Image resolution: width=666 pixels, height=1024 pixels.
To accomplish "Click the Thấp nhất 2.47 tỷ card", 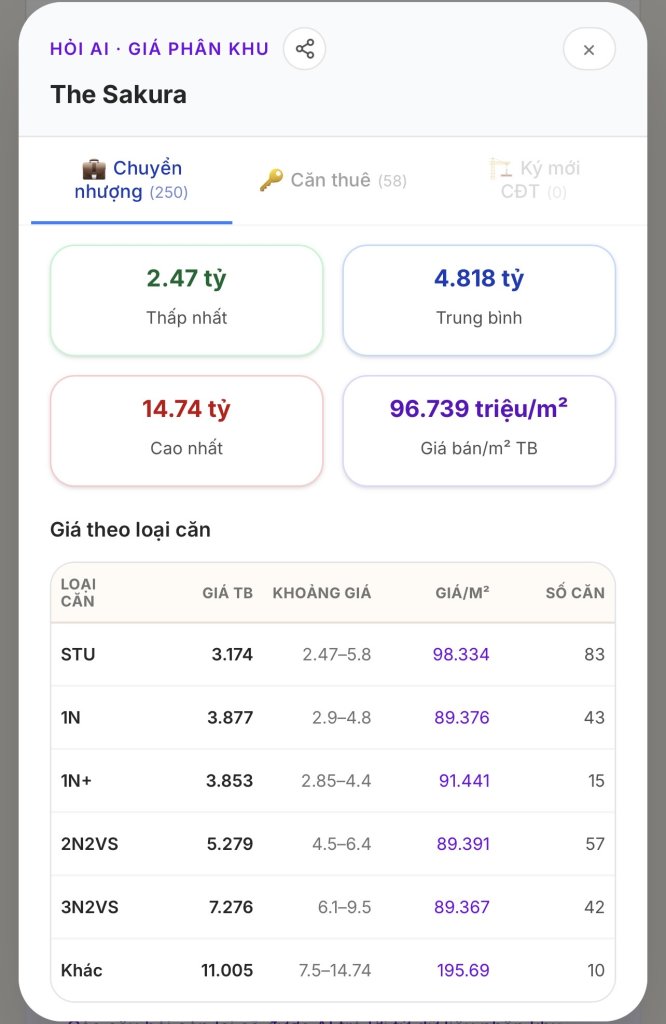I will click(x=187, y=300).
